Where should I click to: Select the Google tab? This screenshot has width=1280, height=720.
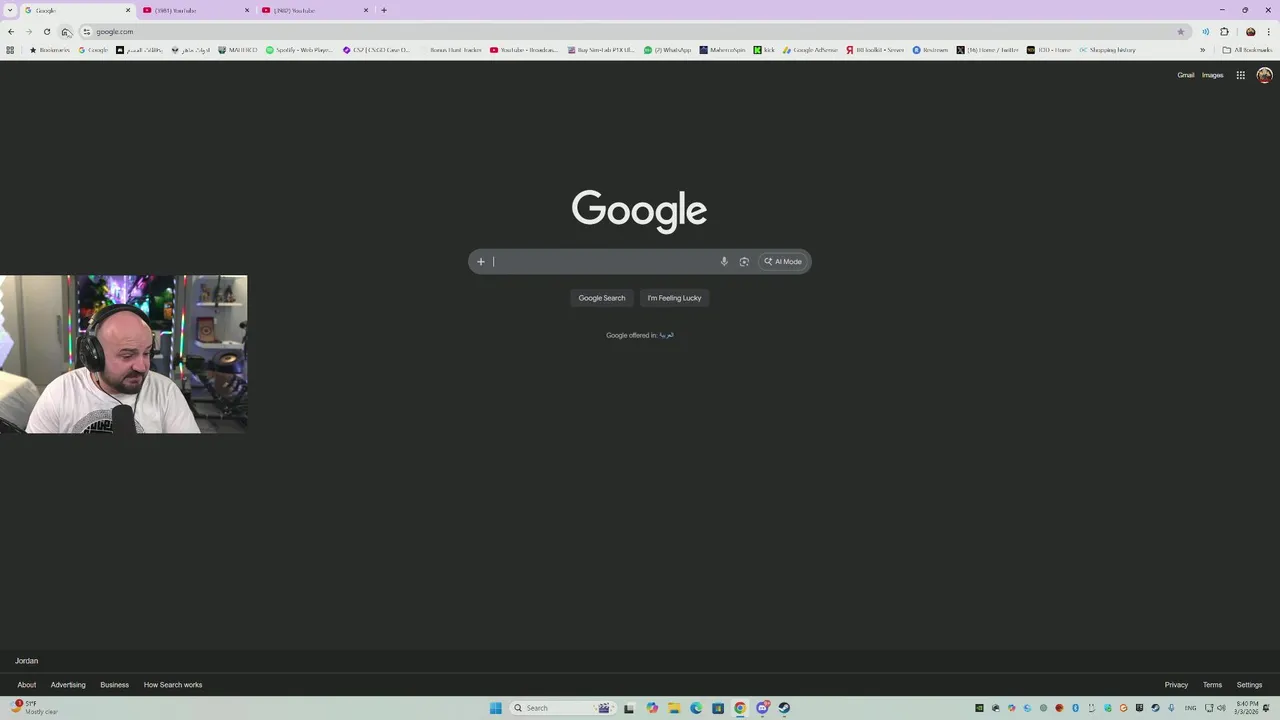click(x=75, y=10)
